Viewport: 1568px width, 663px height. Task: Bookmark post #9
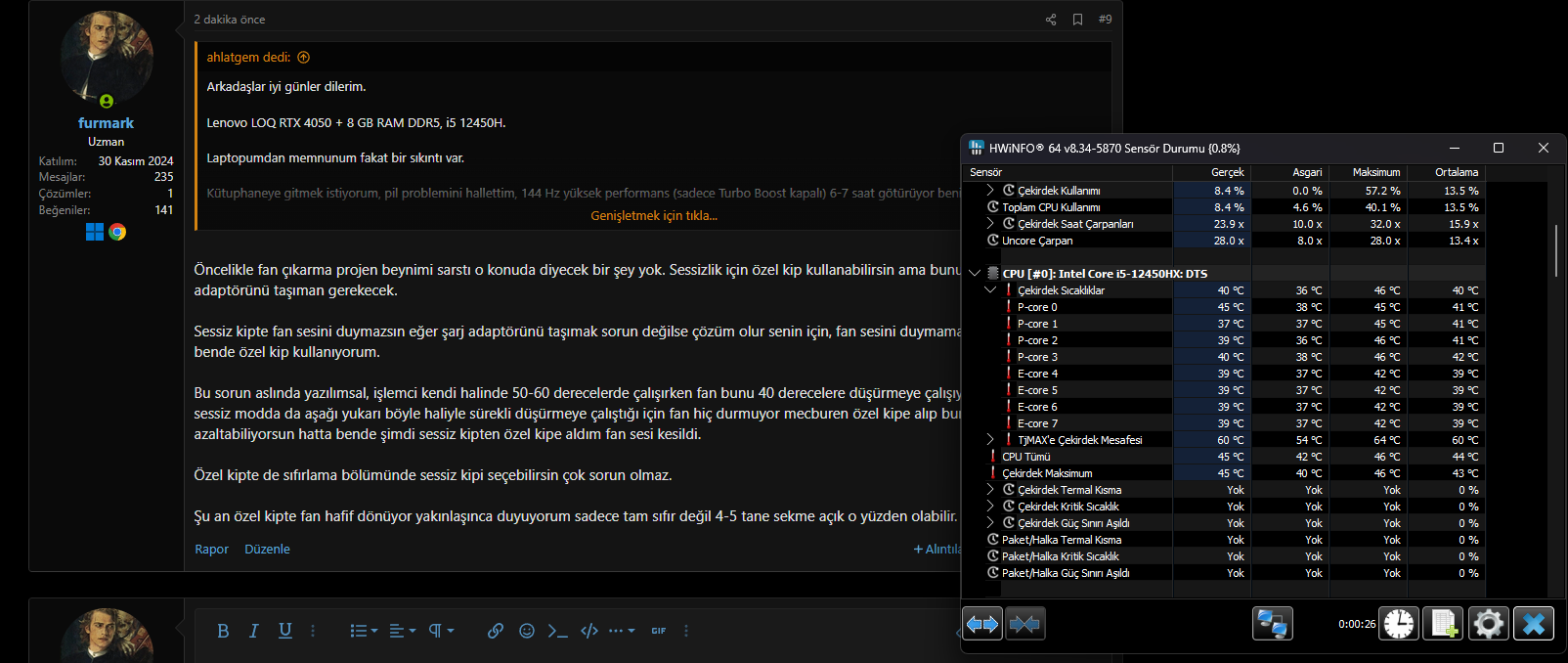coord(1077,20)
